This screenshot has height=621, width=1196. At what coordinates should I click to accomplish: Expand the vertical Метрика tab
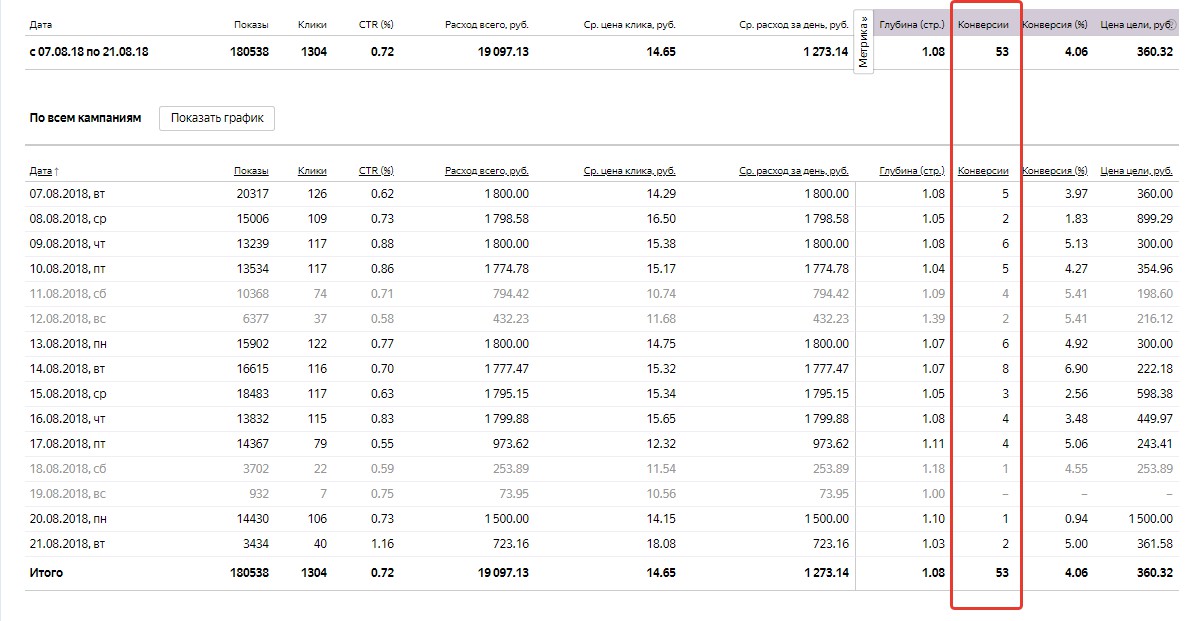coord(863,42)
